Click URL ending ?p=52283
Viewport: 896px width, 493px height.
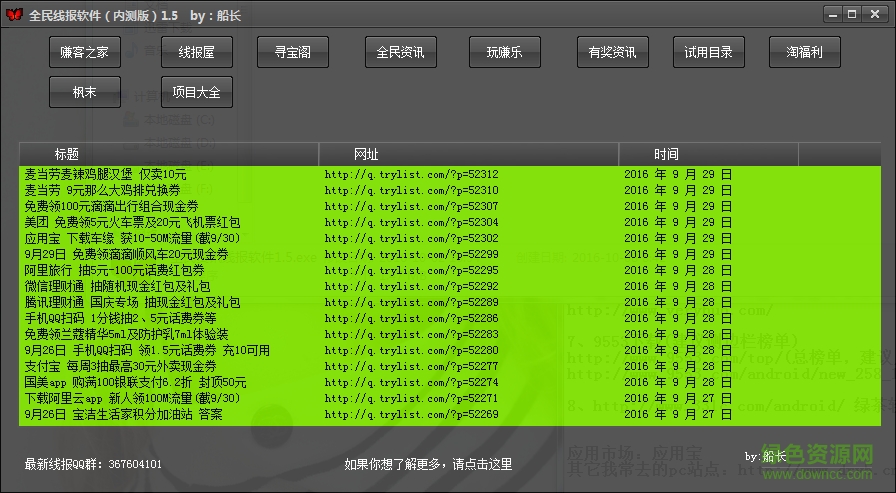pos(411,334)
